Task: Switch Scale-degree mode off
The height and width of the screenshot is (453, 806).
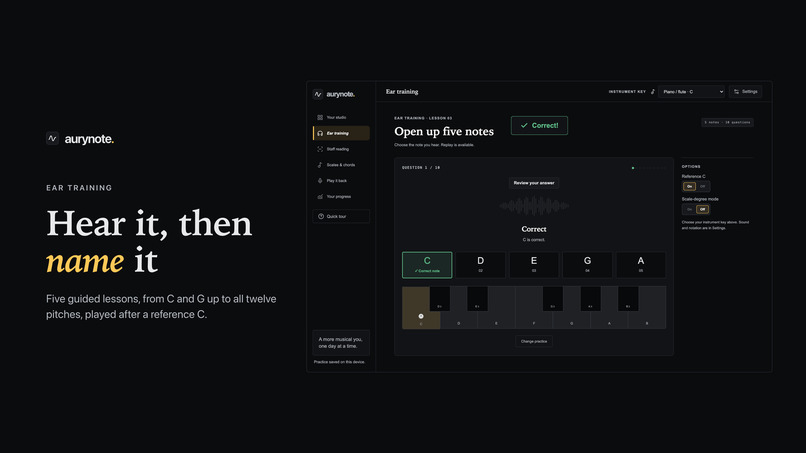Action: click(703, 209)
